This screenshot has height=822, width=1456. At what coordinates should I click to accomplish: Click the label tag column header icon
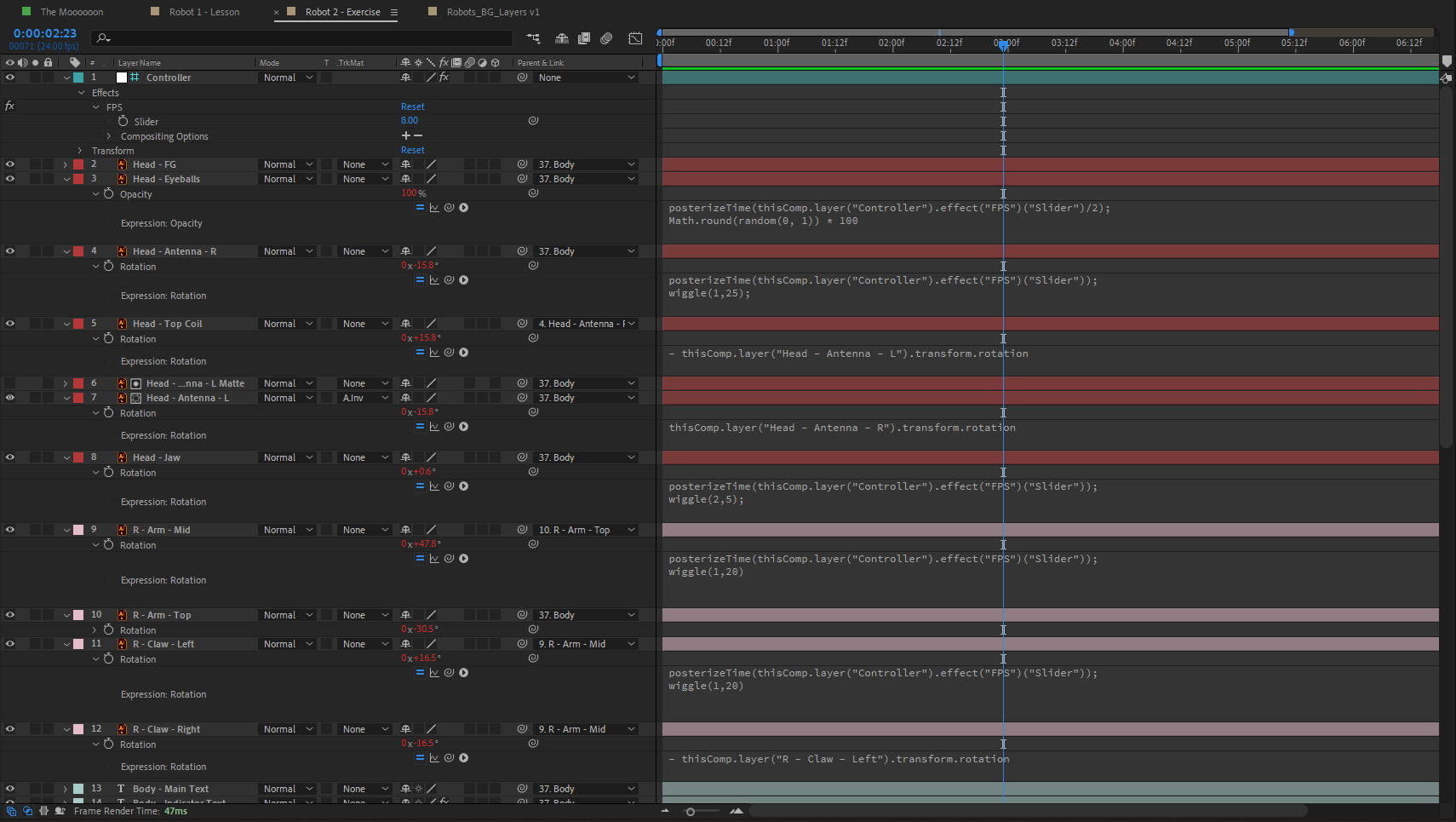75,62
